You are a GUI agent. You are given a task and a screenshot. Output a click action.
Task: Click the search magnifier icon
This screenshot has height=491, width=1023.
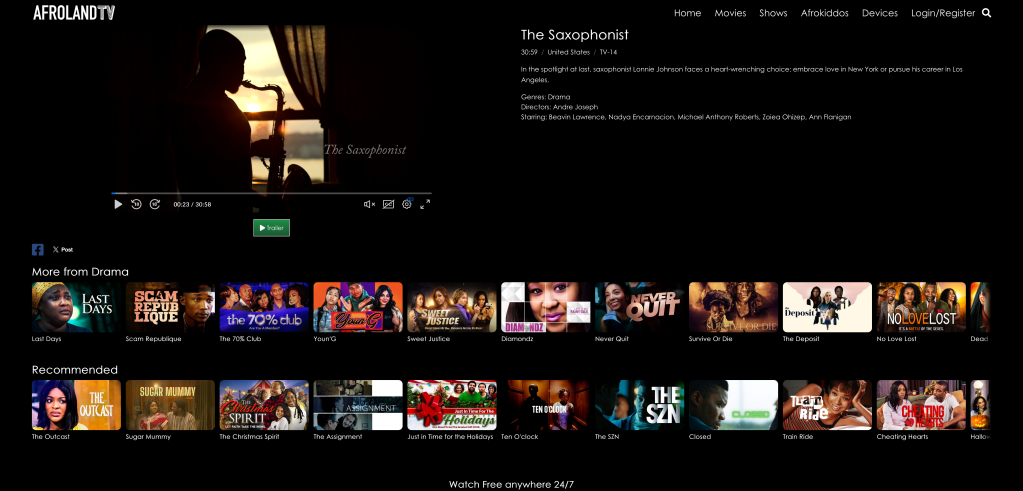pyautogui.click(x=987, y=13)
